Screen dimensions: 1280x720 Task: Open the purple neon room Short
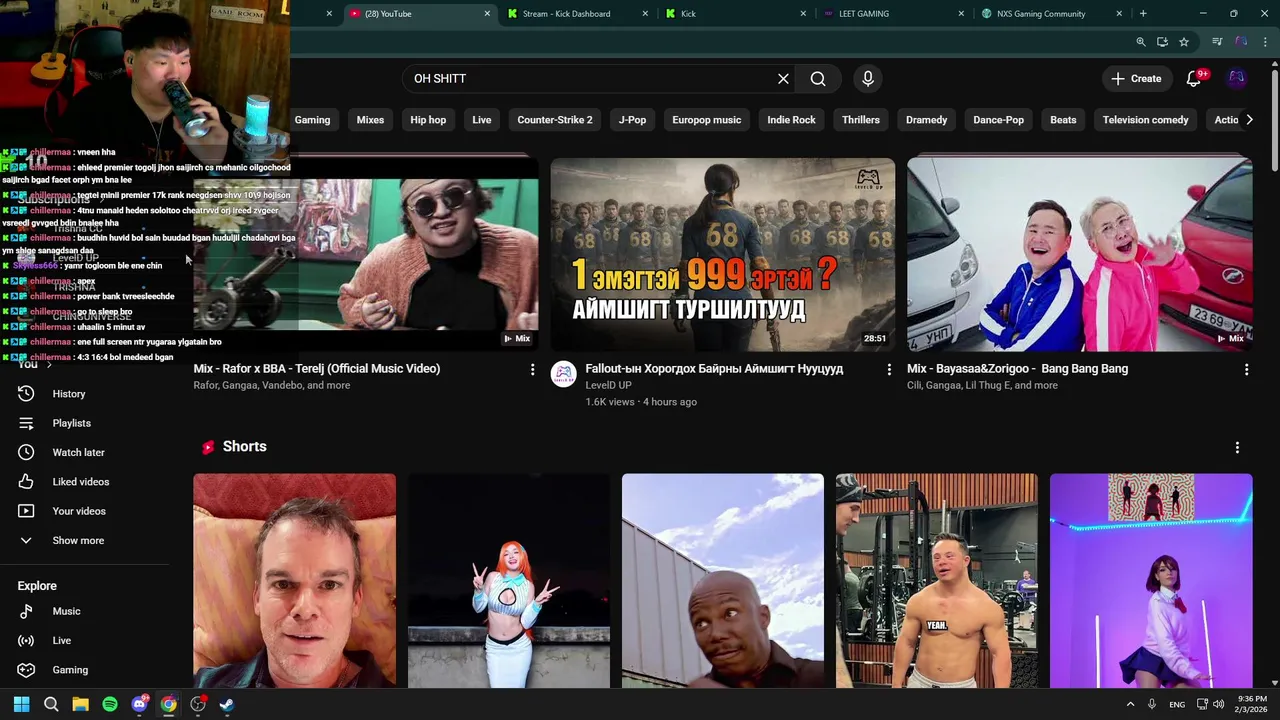pyautogui.click(x=1151, y=581)
